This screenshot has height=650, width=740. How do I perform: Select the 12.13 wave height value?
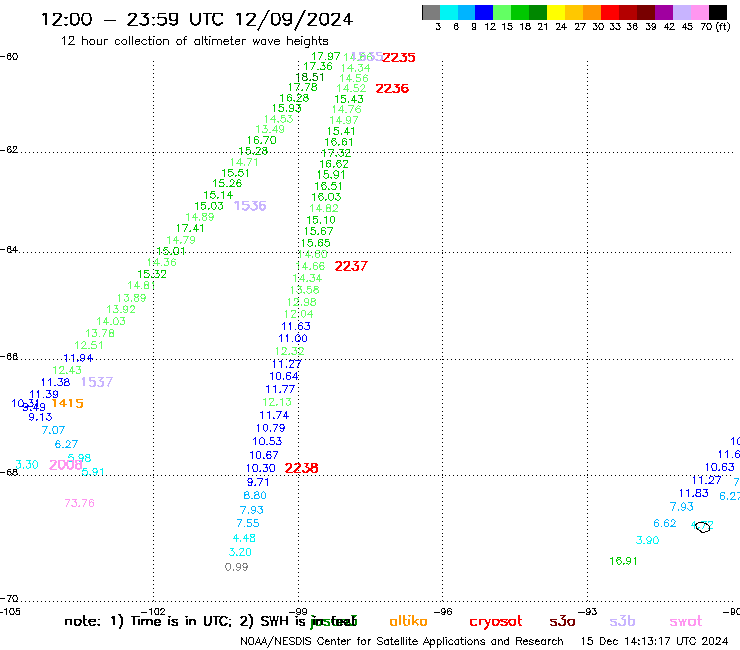(277, 402)
